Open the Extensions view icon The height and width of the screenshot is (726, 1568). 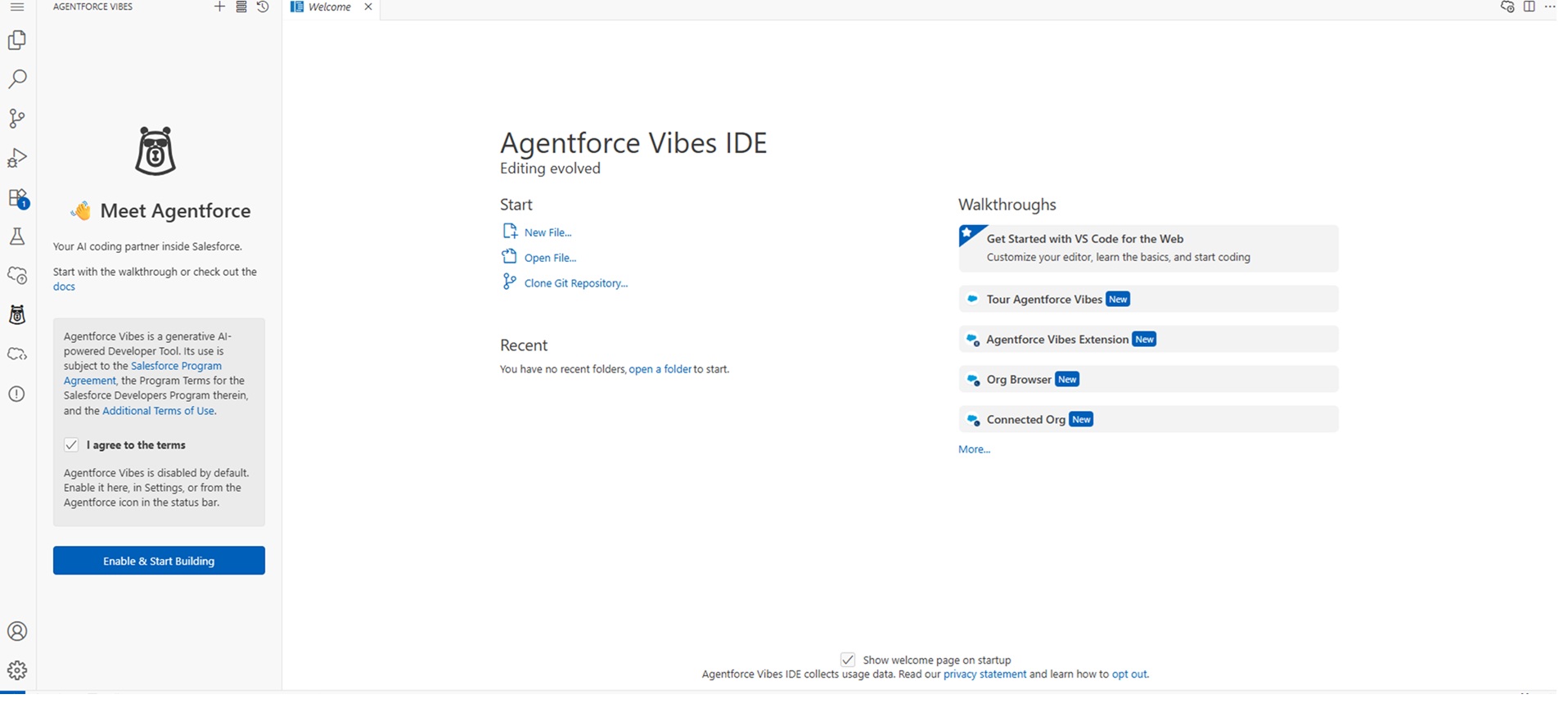coord(17,198)
